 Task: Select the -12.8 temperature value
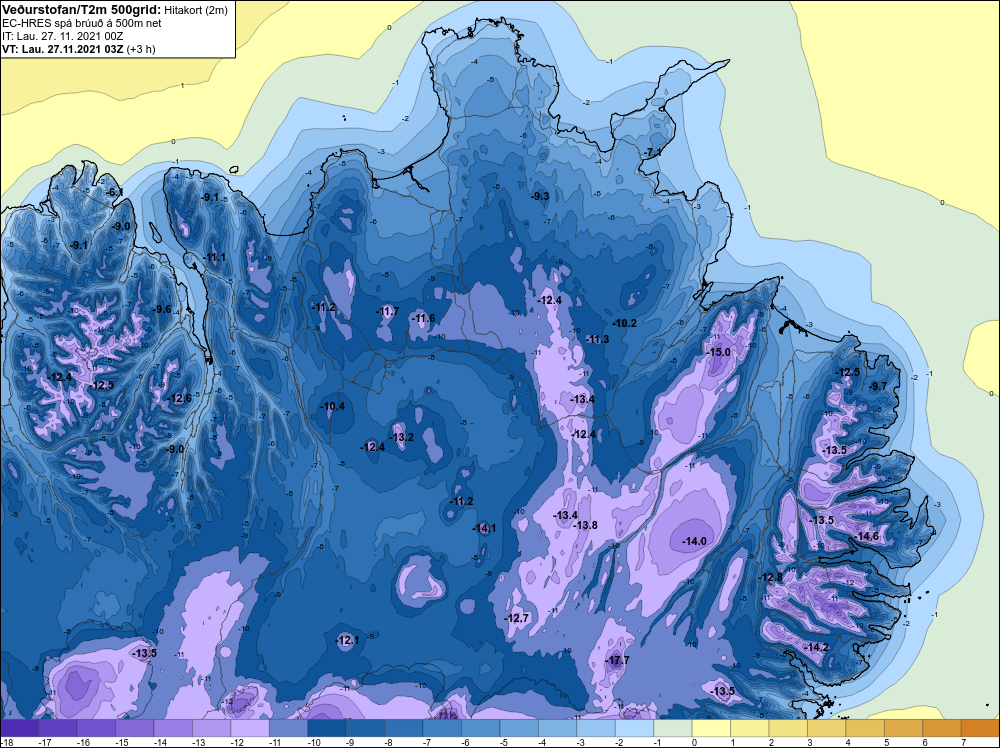[770, 577]
